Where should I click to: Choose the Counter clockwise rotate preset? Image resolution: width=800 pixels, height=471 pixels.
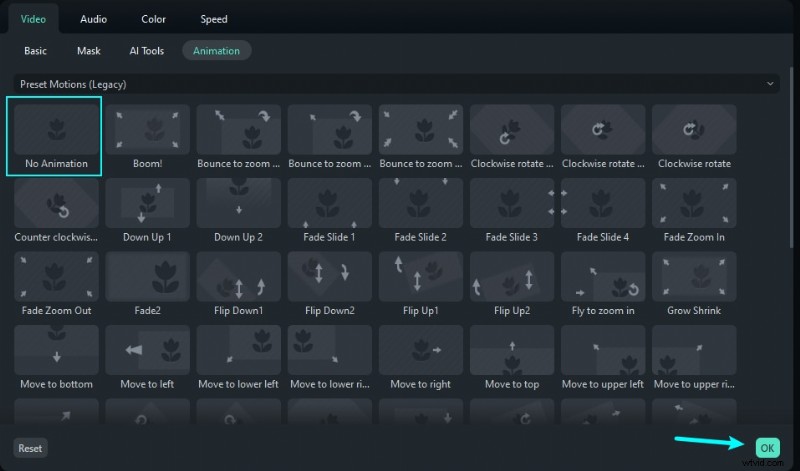[x=56, y=210]
